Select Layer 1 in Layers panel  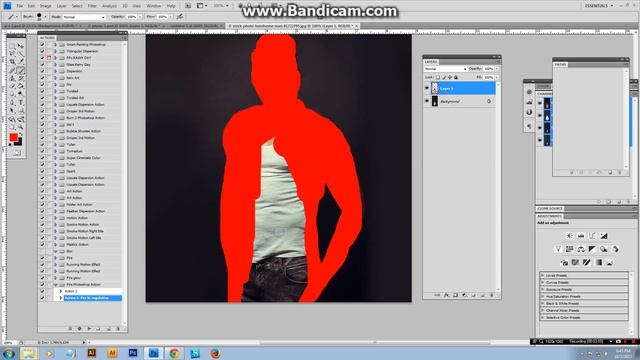click(460, 88)
